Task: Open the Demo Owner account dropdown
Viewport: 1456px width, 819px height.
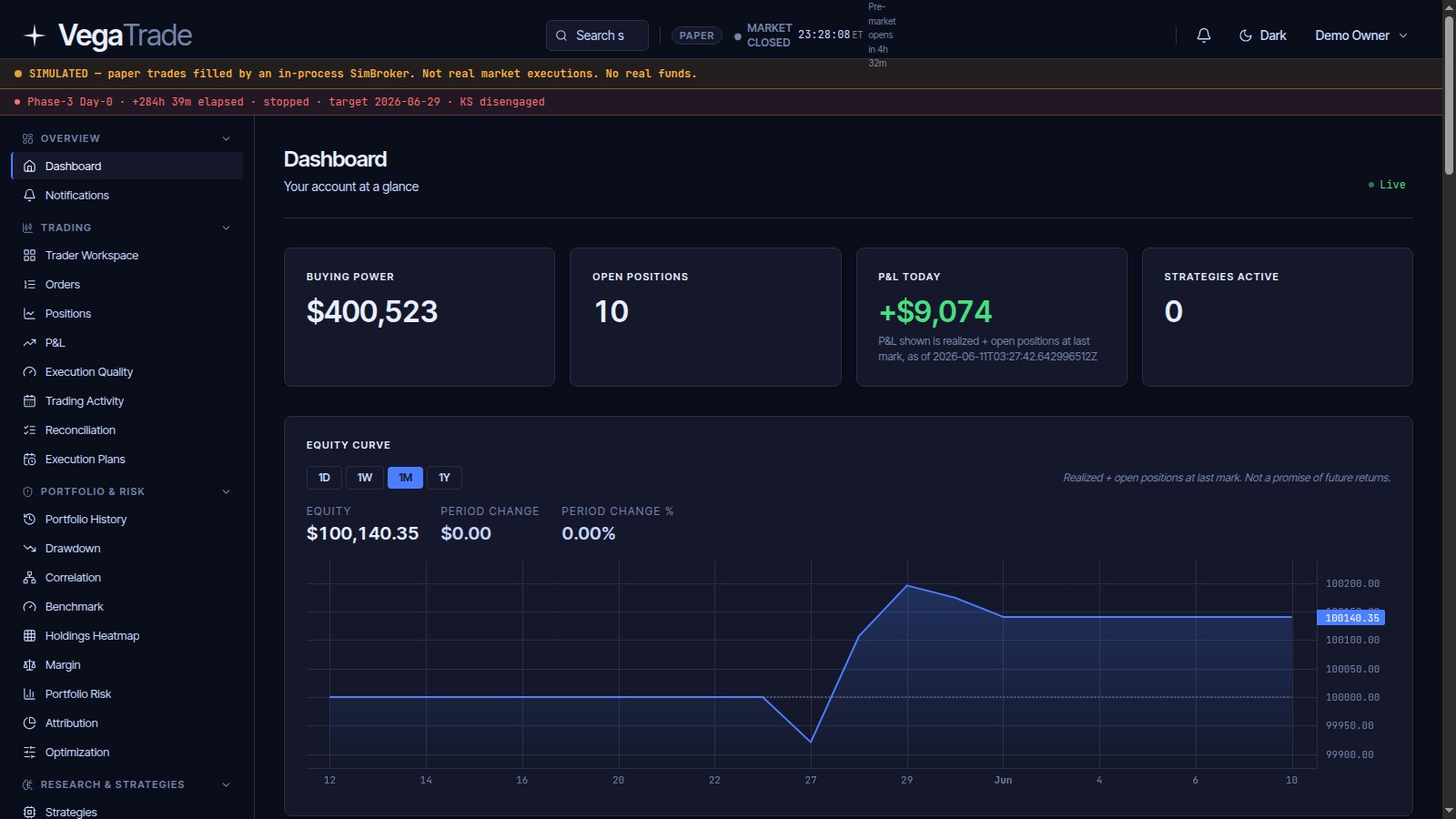Action: (1361, 35)
